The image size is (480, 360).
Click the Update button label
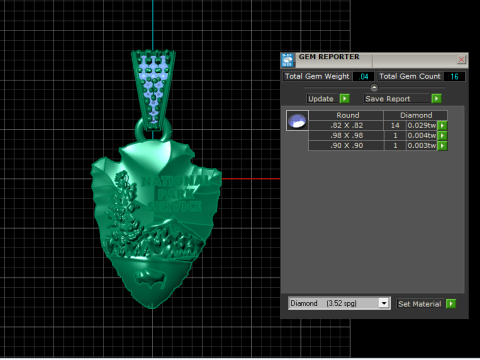click(x=321, y=99)
